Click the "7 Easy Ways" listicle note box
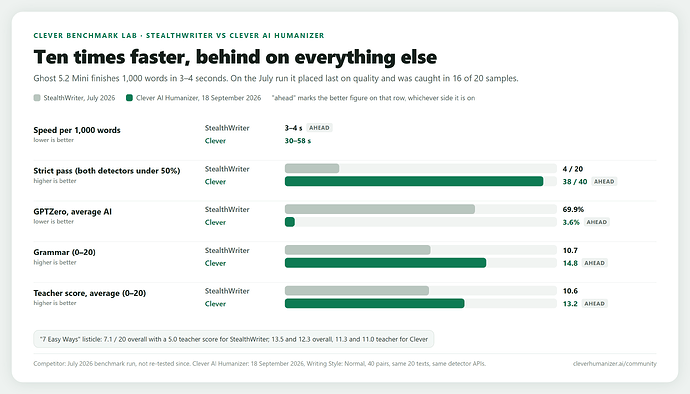Viewport: 690px width, 394px height. [234, 339]
